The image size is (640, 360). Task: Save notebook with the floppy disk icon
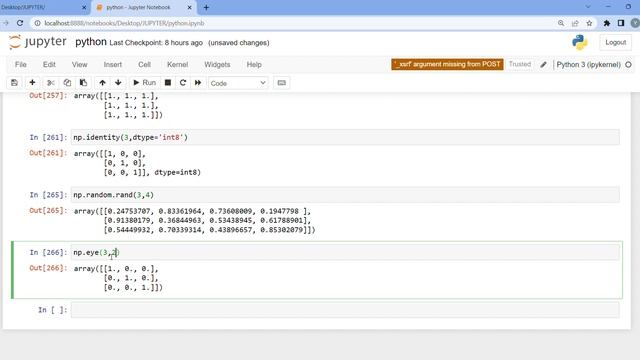(x=14, y=83)
